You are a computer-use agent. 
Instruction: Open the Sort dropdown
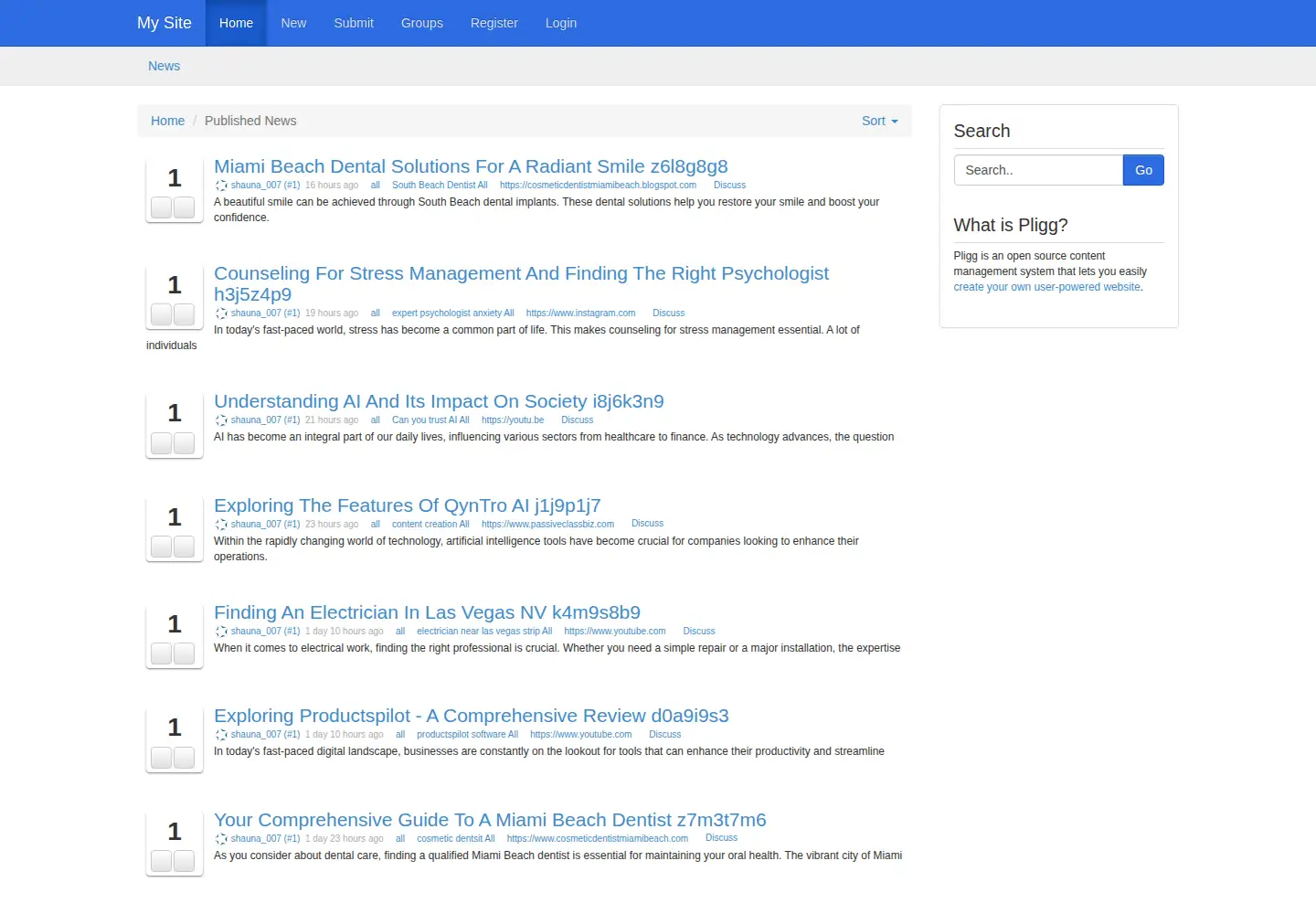click(x=880, y=121)
